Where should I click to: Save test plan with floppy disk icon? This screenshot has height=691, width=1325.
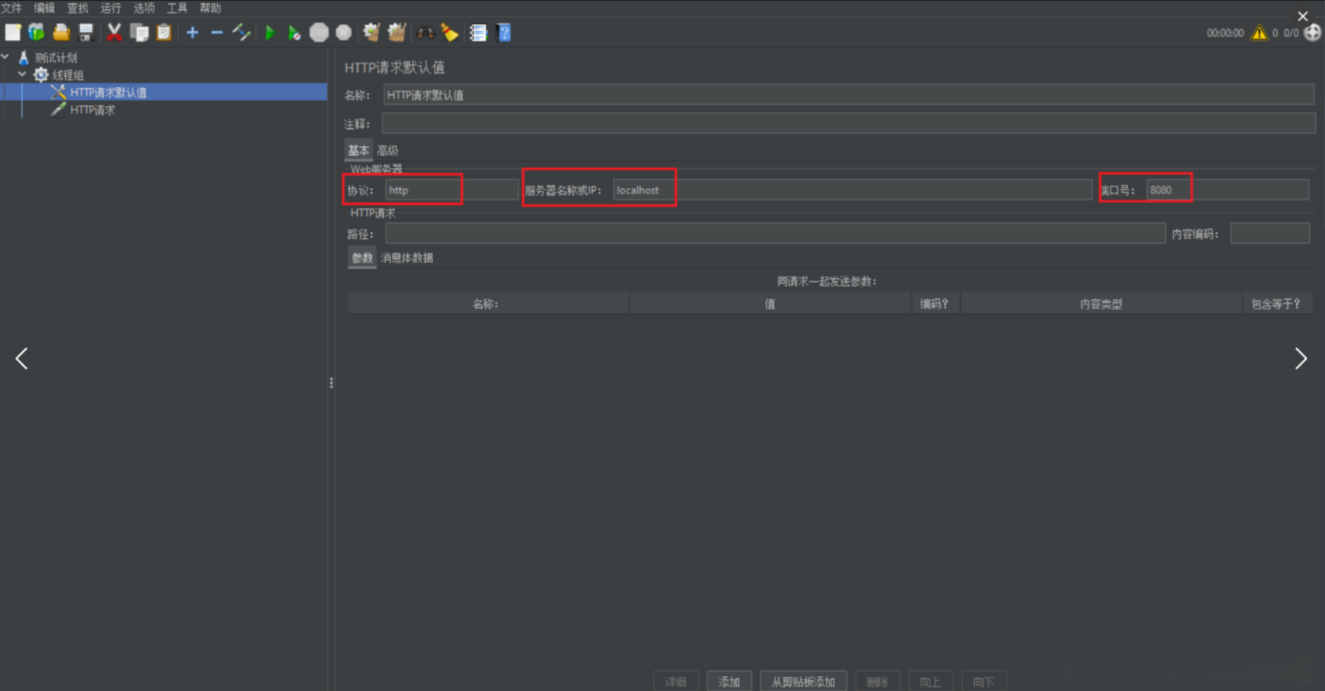(86, 32)
